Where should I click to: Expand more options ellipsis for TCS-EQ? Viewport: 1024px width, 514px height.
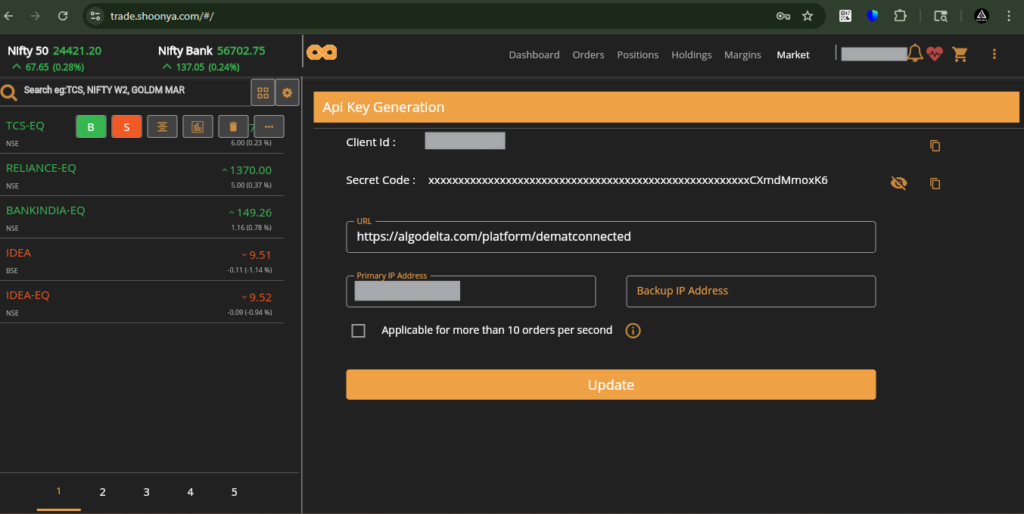click(269, 127)
